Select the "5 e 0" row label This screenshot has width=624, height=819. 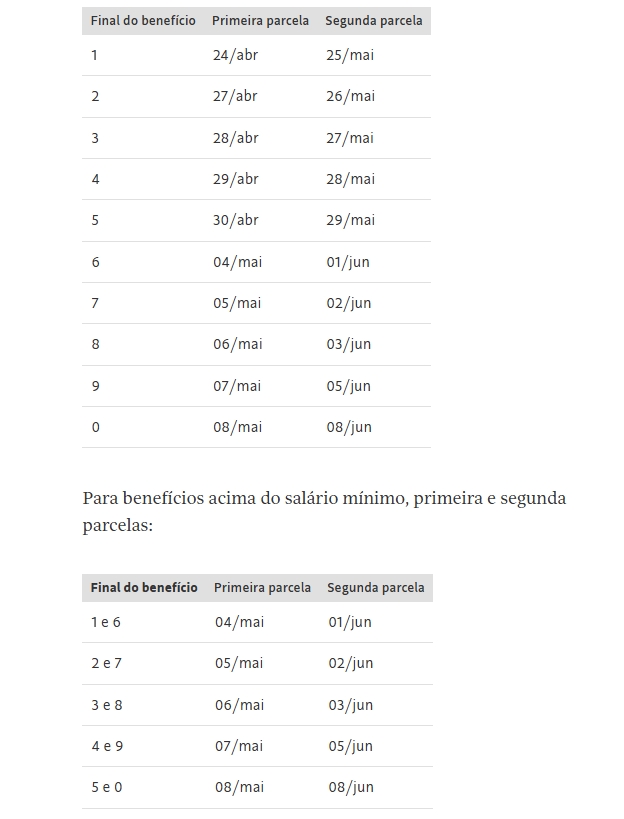point(106,787)
